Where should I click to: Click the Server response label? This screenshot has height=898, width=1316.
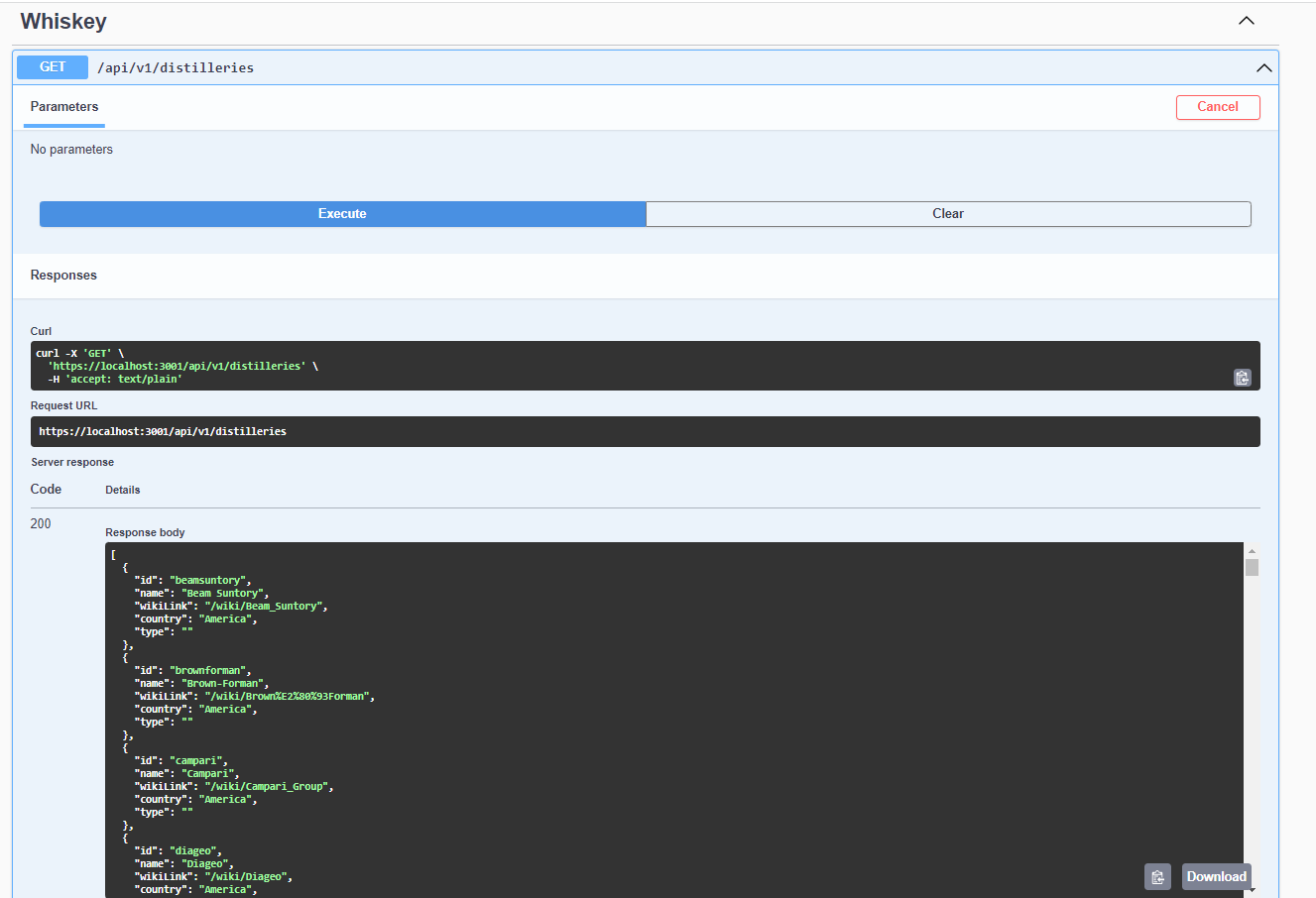point(72,463)
